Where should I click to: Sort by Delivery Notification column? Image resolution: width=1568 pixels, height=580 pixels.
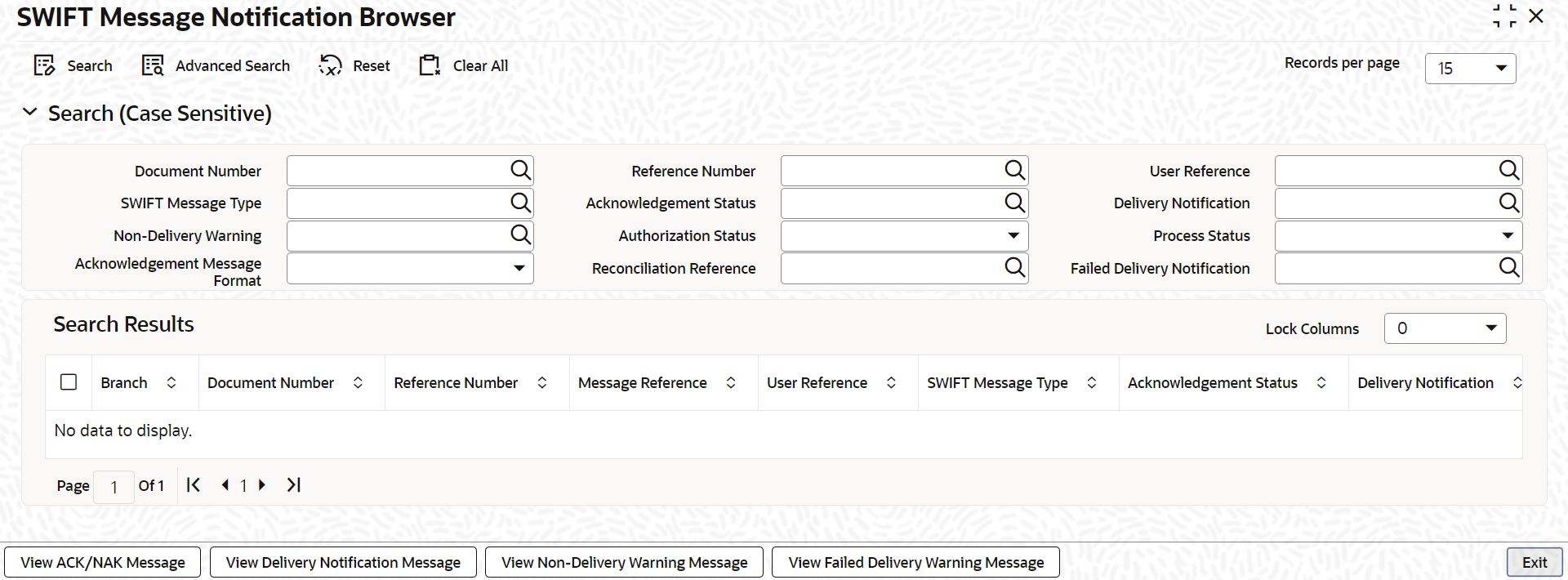(1517, 382)
